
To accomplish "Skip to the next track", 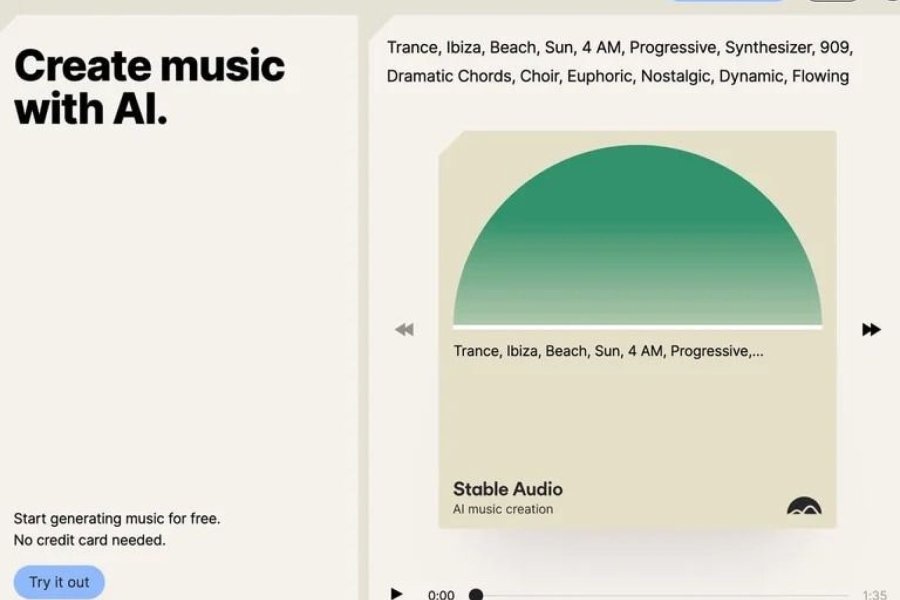I will tap(871, 329).
